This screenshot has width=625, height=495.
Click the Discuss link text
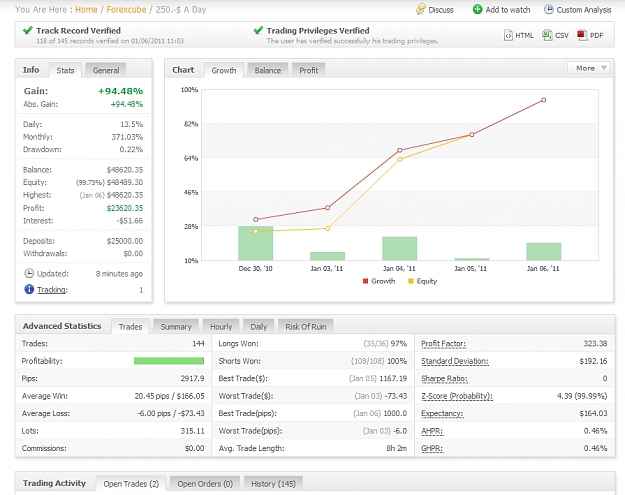tap(441, 10)
